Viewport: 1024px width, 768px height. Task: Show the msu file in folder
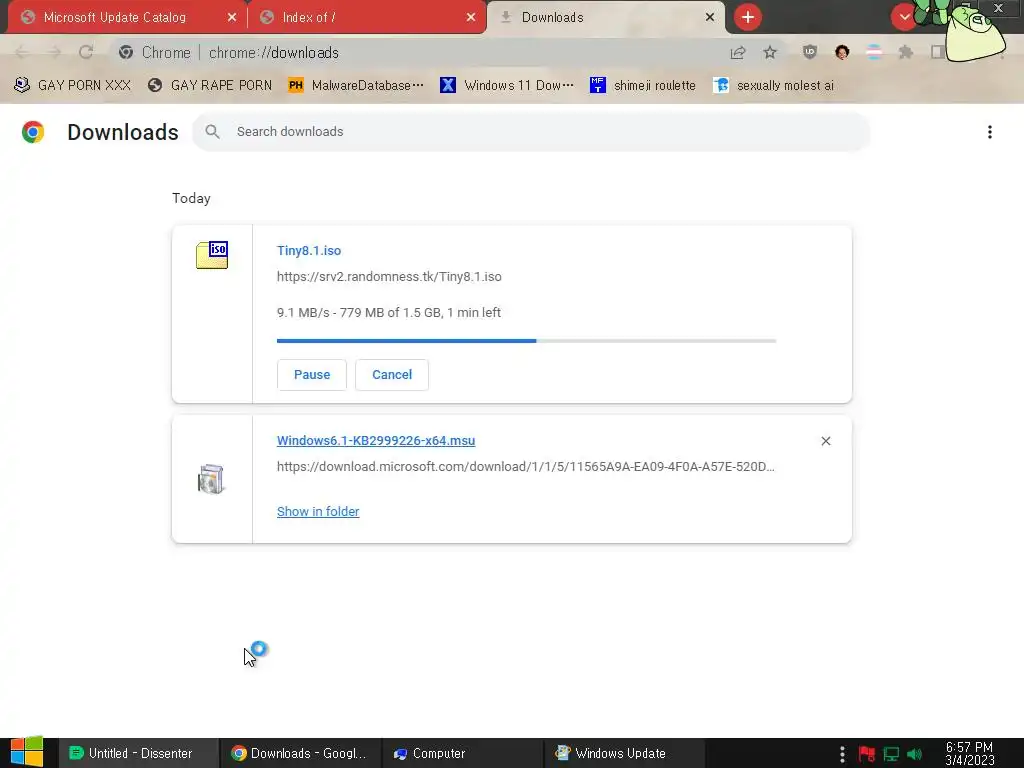(x=318, y=512)
